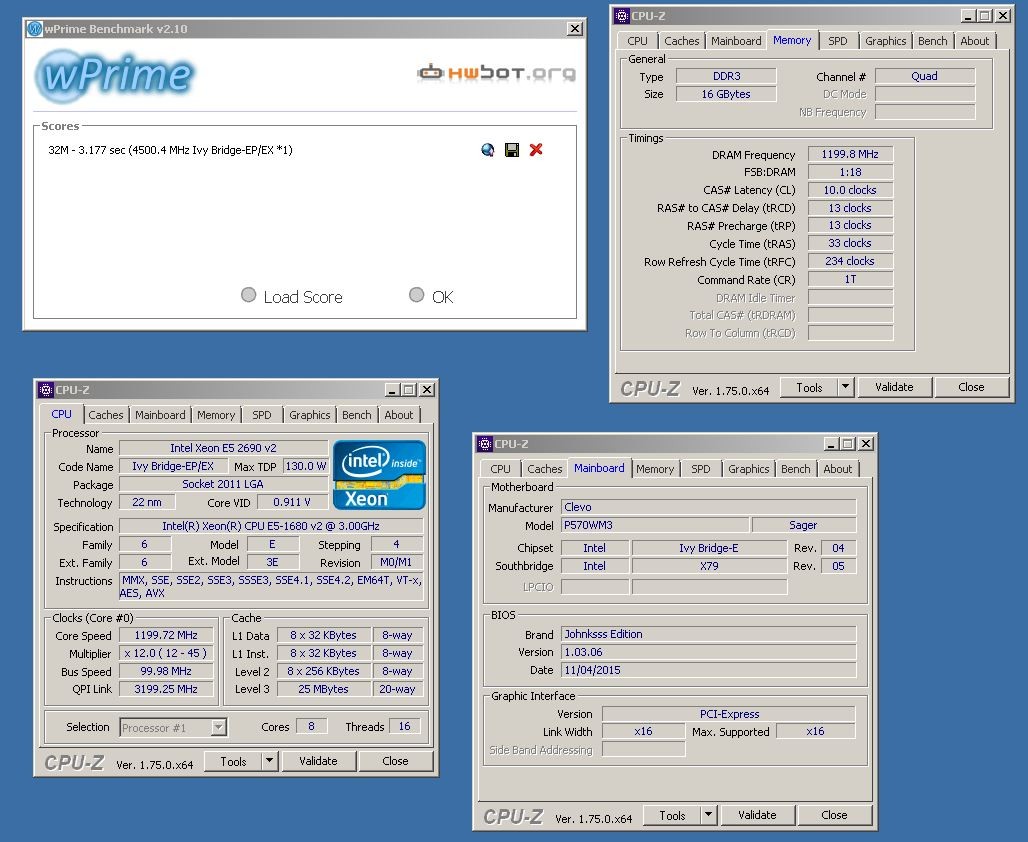The width and height of the screenshot is (1028, 842).
Task: Click the Close button in the Mainboard window
Action: (834, 815)
